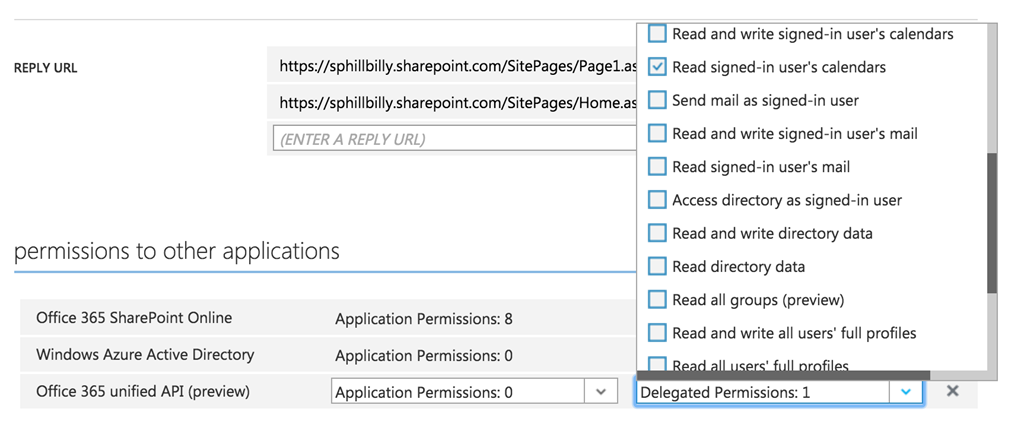Viewport: 1024px width, 437px height.
Task: Tick 'Read and write signed-in user's mail'
Action: (657, 133)
